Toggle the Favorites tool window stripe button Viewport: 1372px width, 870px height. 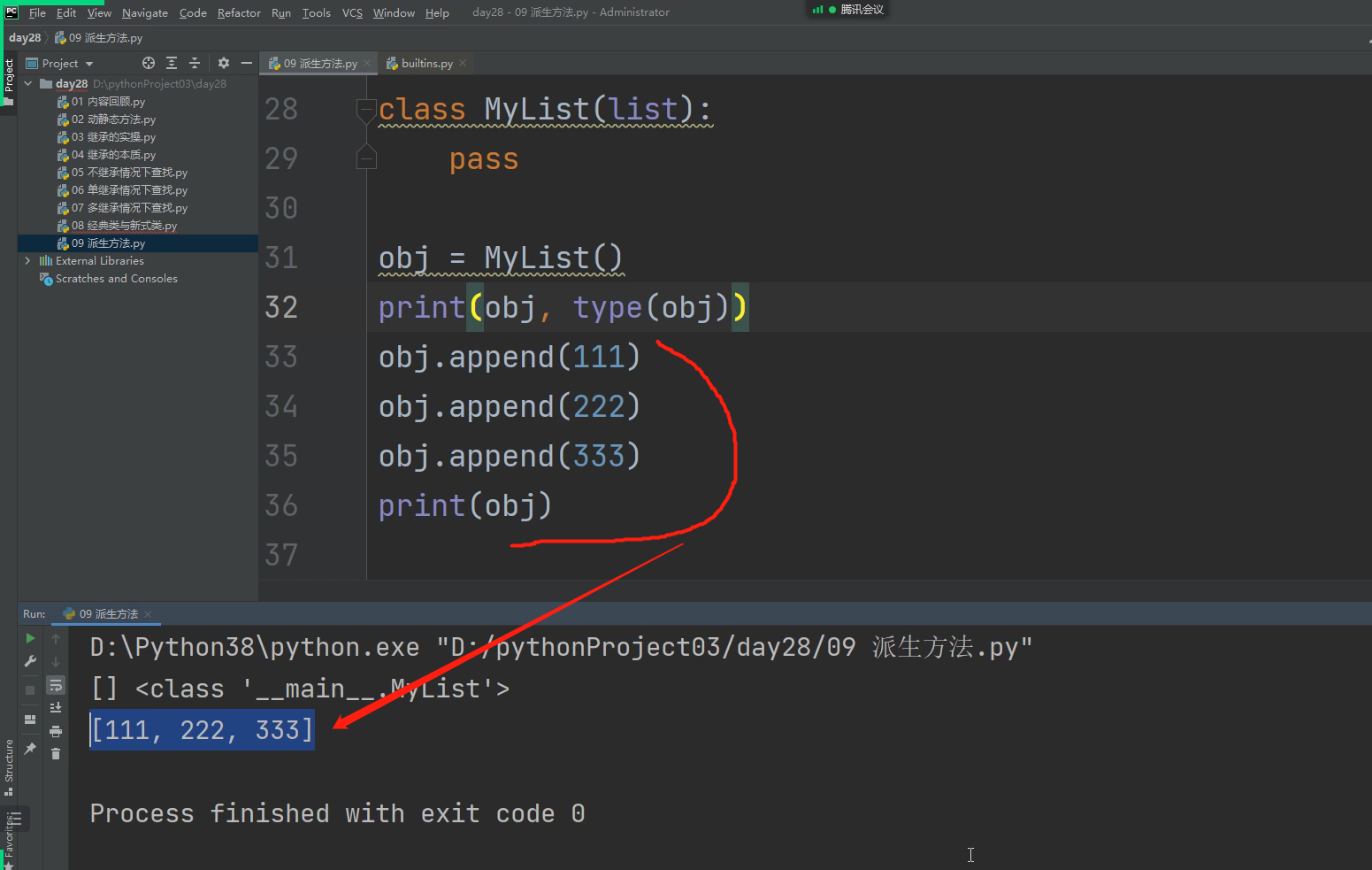(x=9, y=839)
